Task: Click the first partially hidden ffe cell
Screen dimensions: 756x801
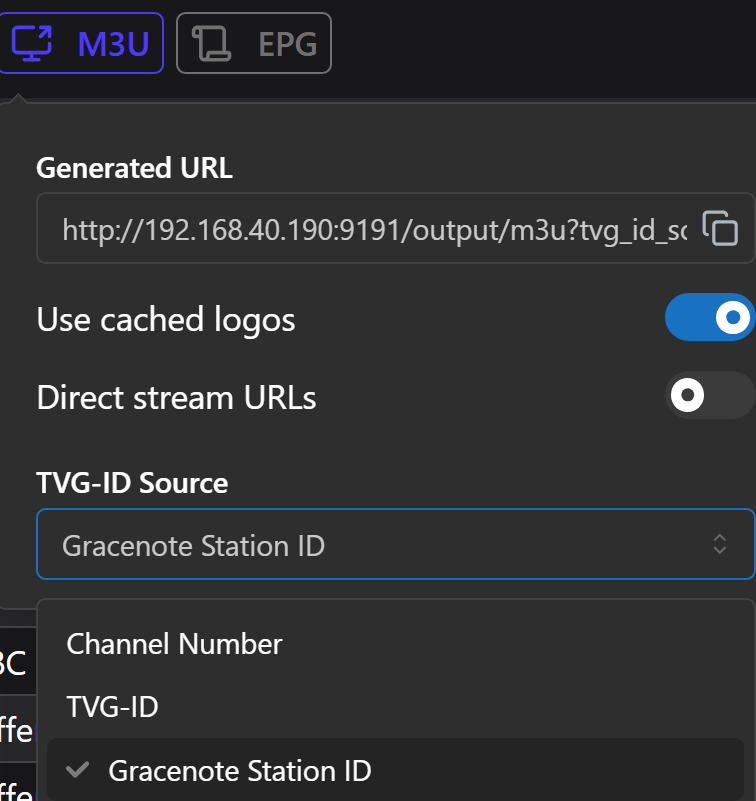Action: click(x=16, y=729)
